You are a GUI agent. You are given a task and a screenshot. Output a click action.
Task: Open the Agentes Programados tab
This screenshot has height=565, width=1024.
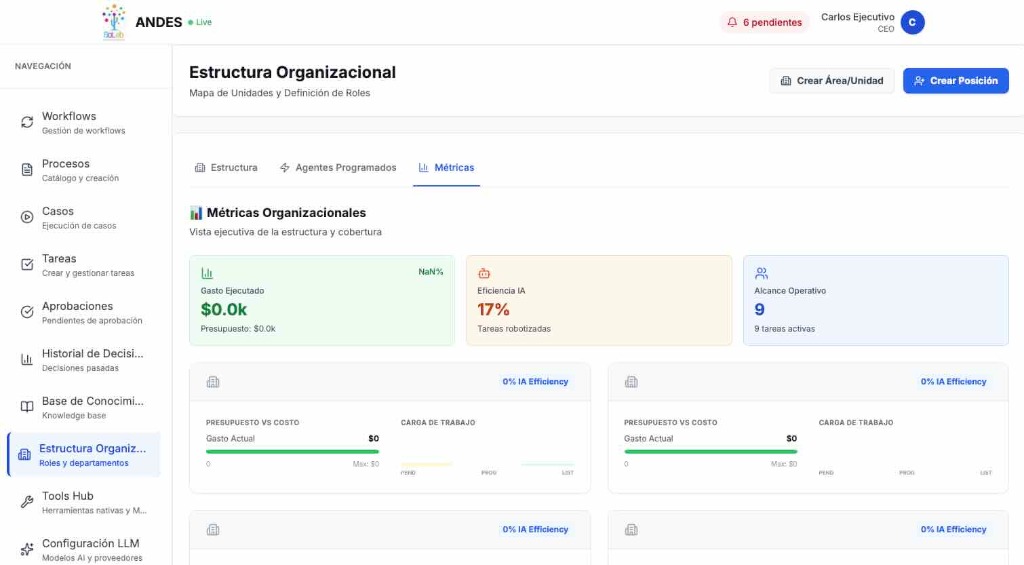[x=338, y=167]
